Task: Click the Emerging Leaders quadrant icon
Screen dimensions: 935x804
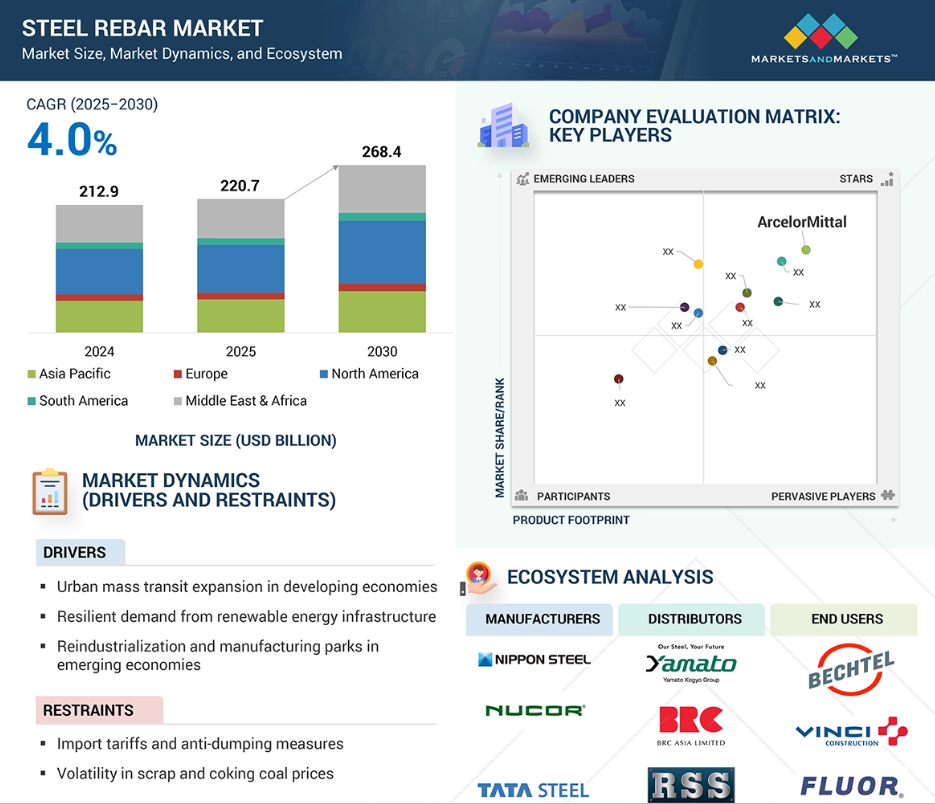Action: tap(523, 179)
